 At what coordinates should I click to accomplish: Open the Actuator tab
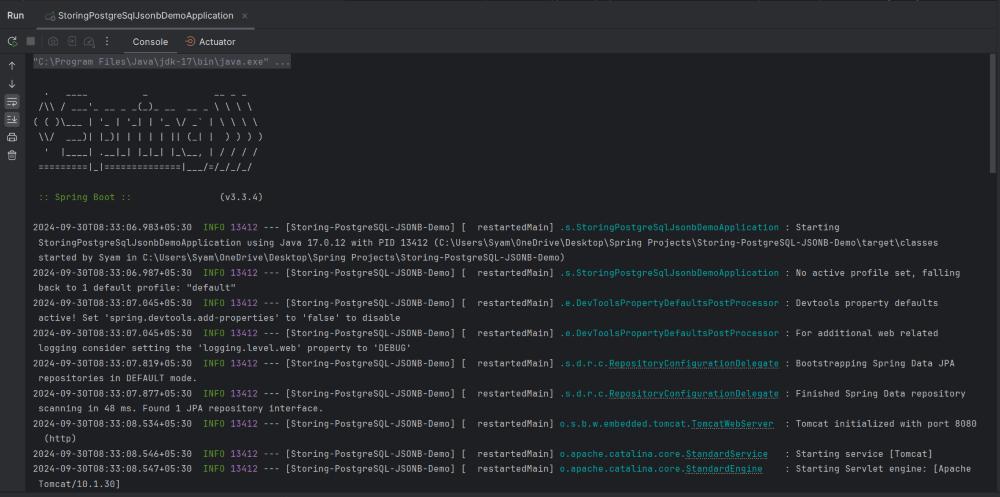coord(210,42)
